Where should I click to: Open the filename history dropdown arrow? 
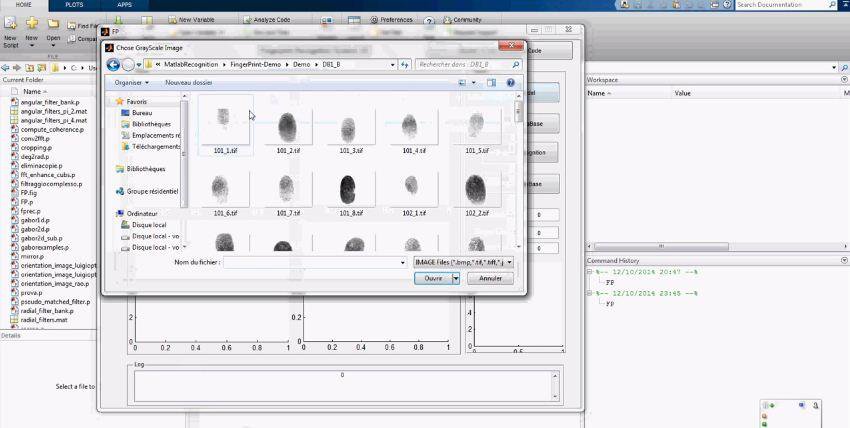402,262
